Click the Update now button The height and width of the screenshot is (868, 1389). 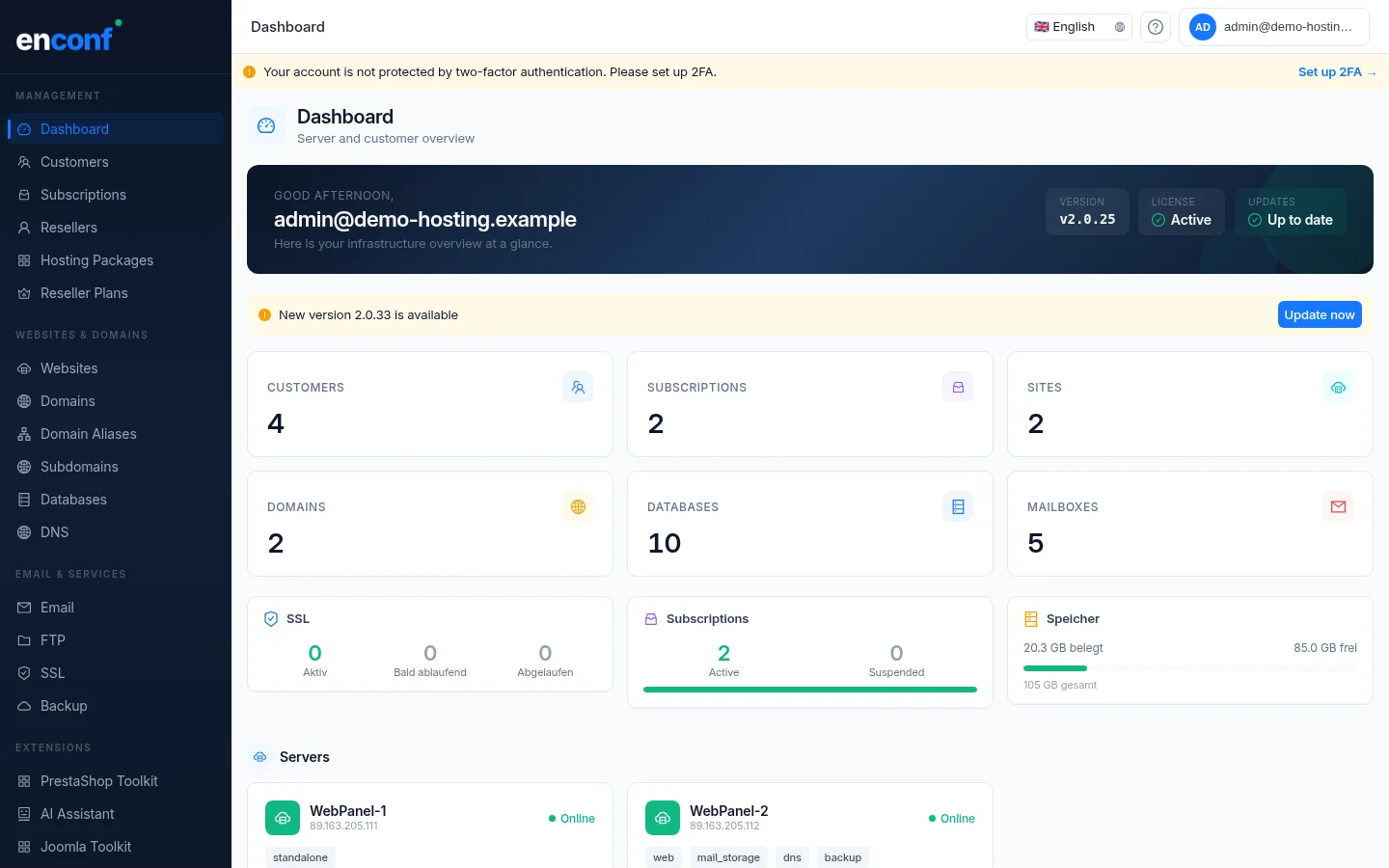pyautogui.click(x=1320, y=314)
